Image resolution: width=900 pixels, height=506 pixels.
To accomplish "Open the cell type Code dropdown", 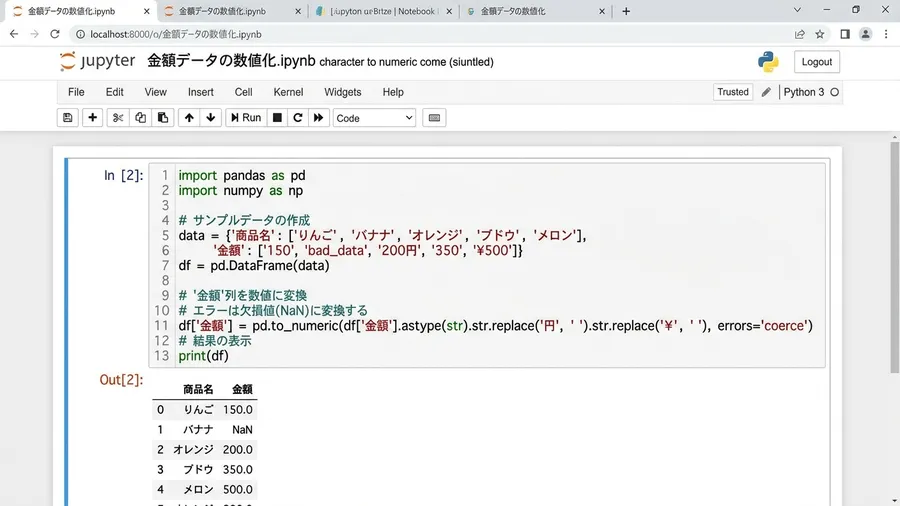I will tap(374, 118).
